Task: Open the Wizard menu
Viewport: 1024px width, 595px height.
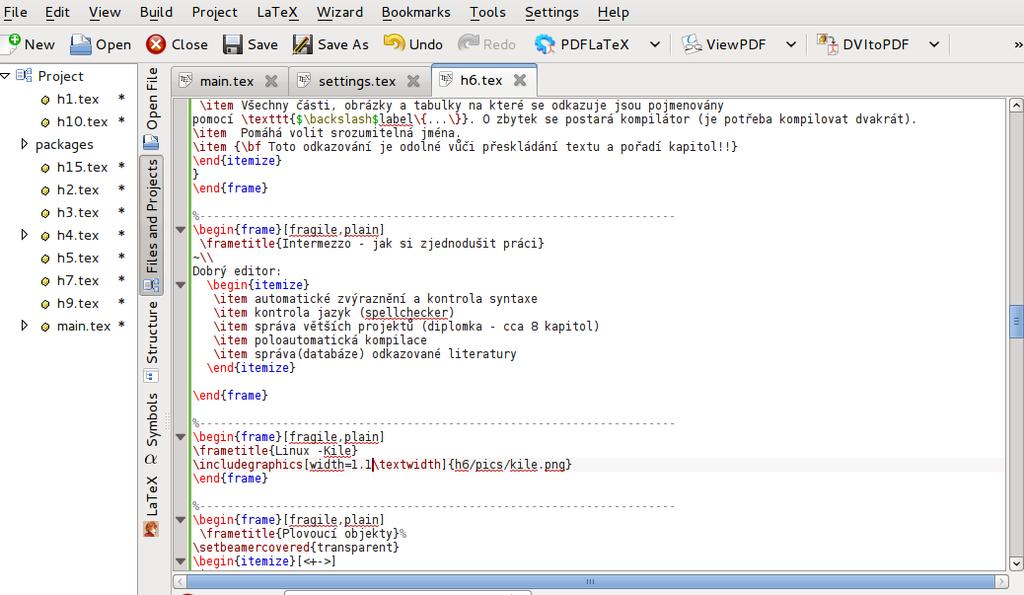Action: point(340,12)
